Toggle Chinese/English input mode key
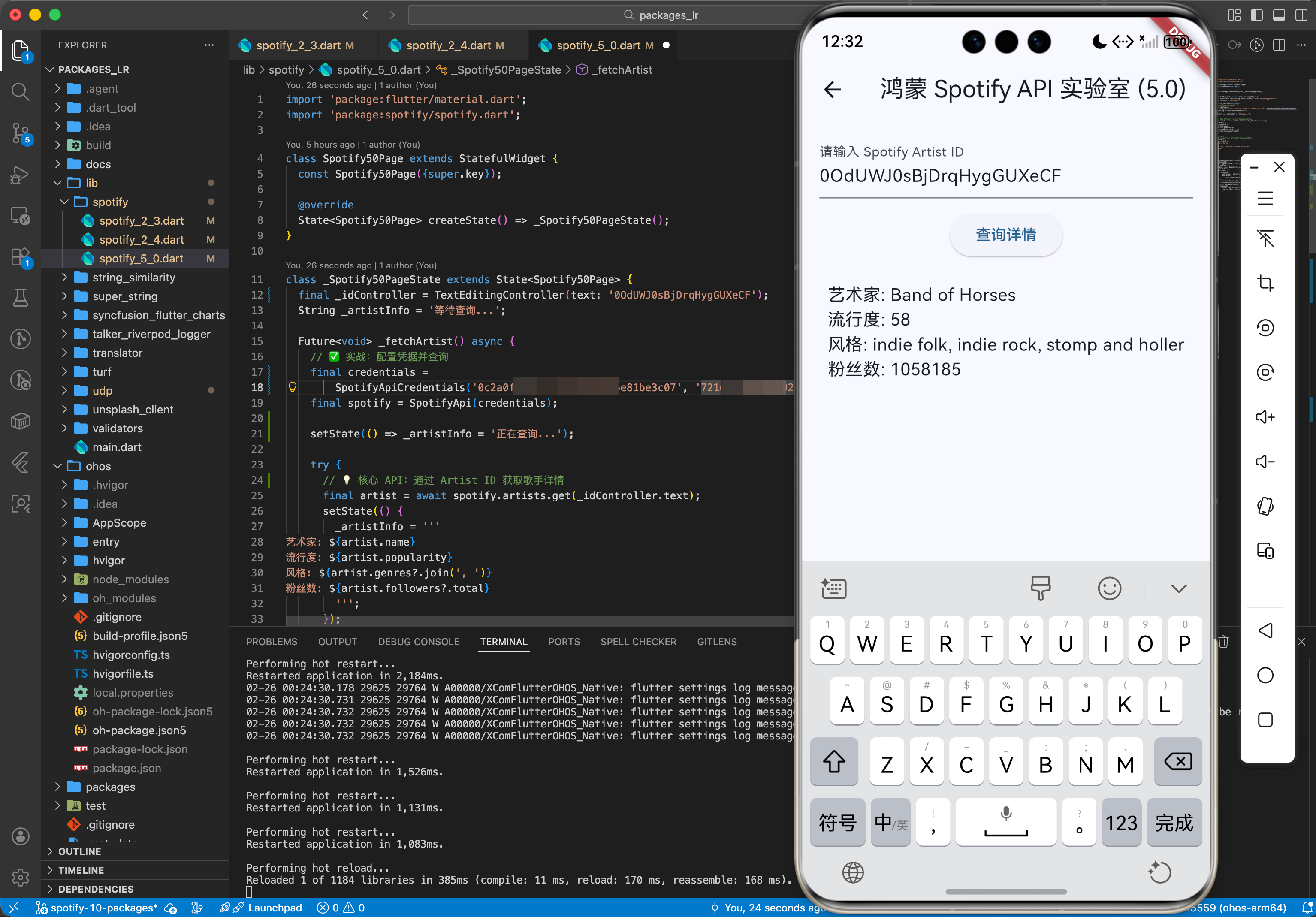 pyautogui.click(x=890, y=823)
